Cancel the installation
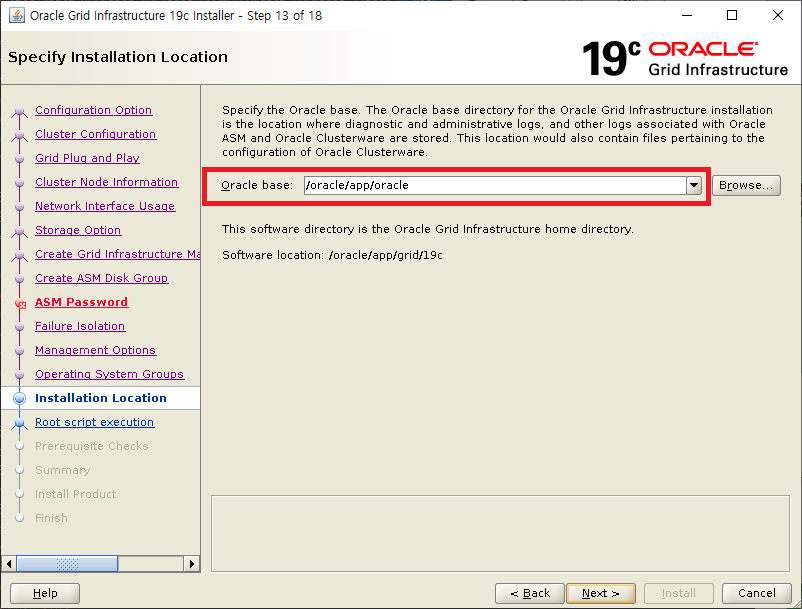This screenshot has width=802, height=609. (x=756, y=593)
